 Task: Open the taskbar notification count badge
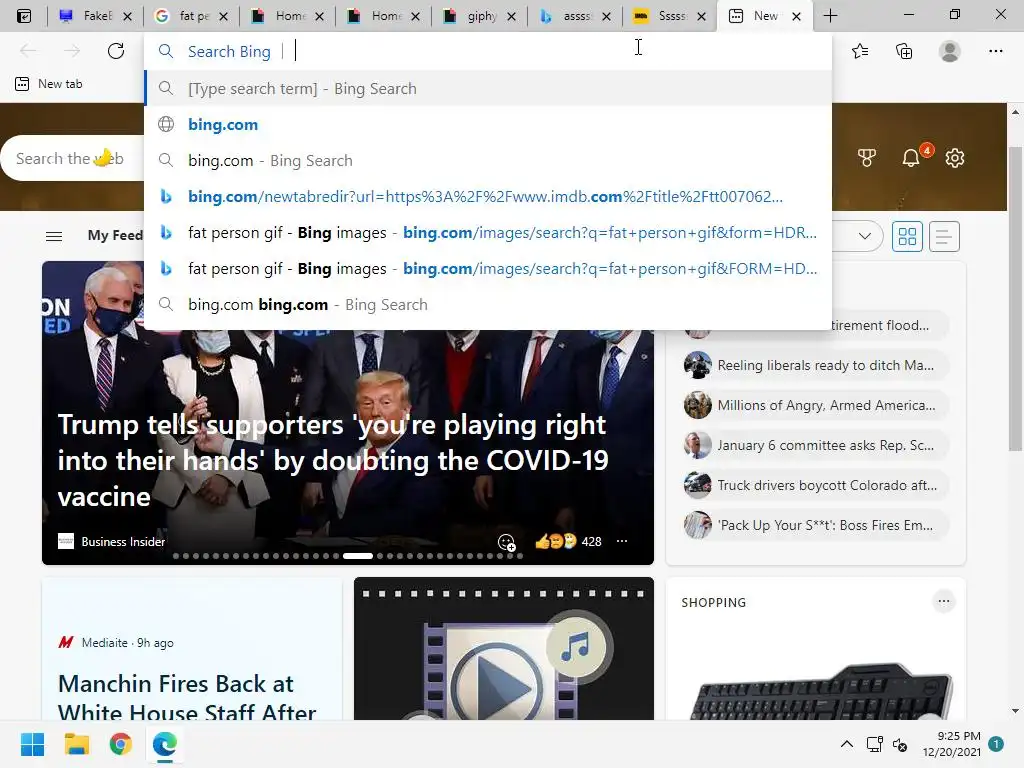tap(996, 744)
